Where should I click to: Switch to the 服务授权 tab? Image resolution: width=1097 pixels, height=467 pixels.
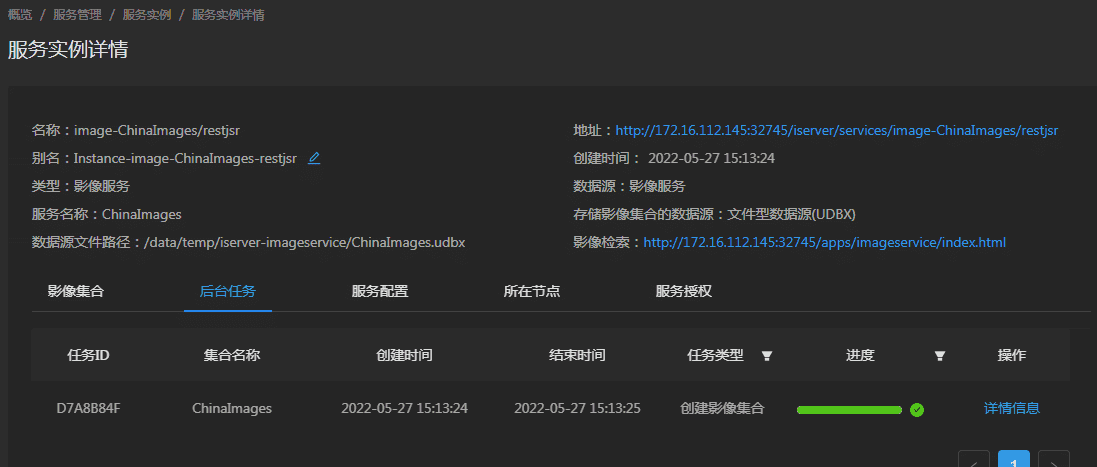pos(684,292)
